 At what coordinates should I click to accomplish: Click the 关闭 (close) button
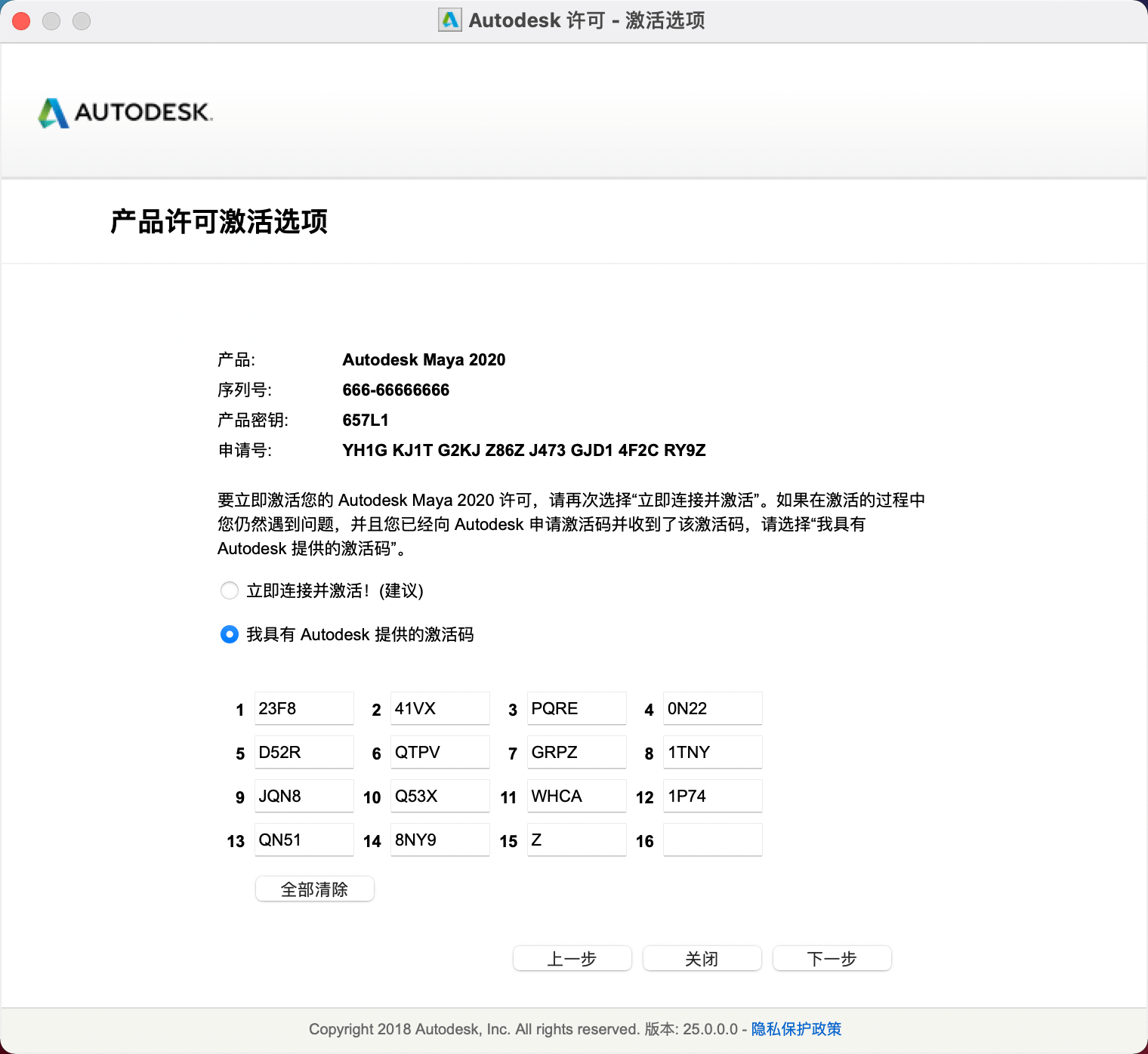(x=702, y=958)
